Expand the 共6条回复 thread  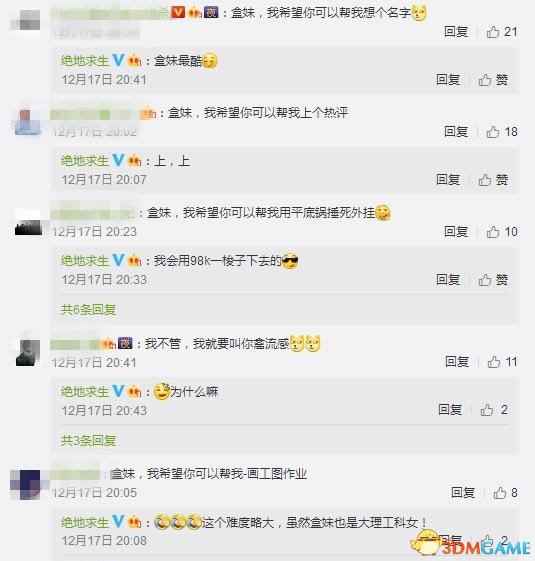tap(88, 309)
